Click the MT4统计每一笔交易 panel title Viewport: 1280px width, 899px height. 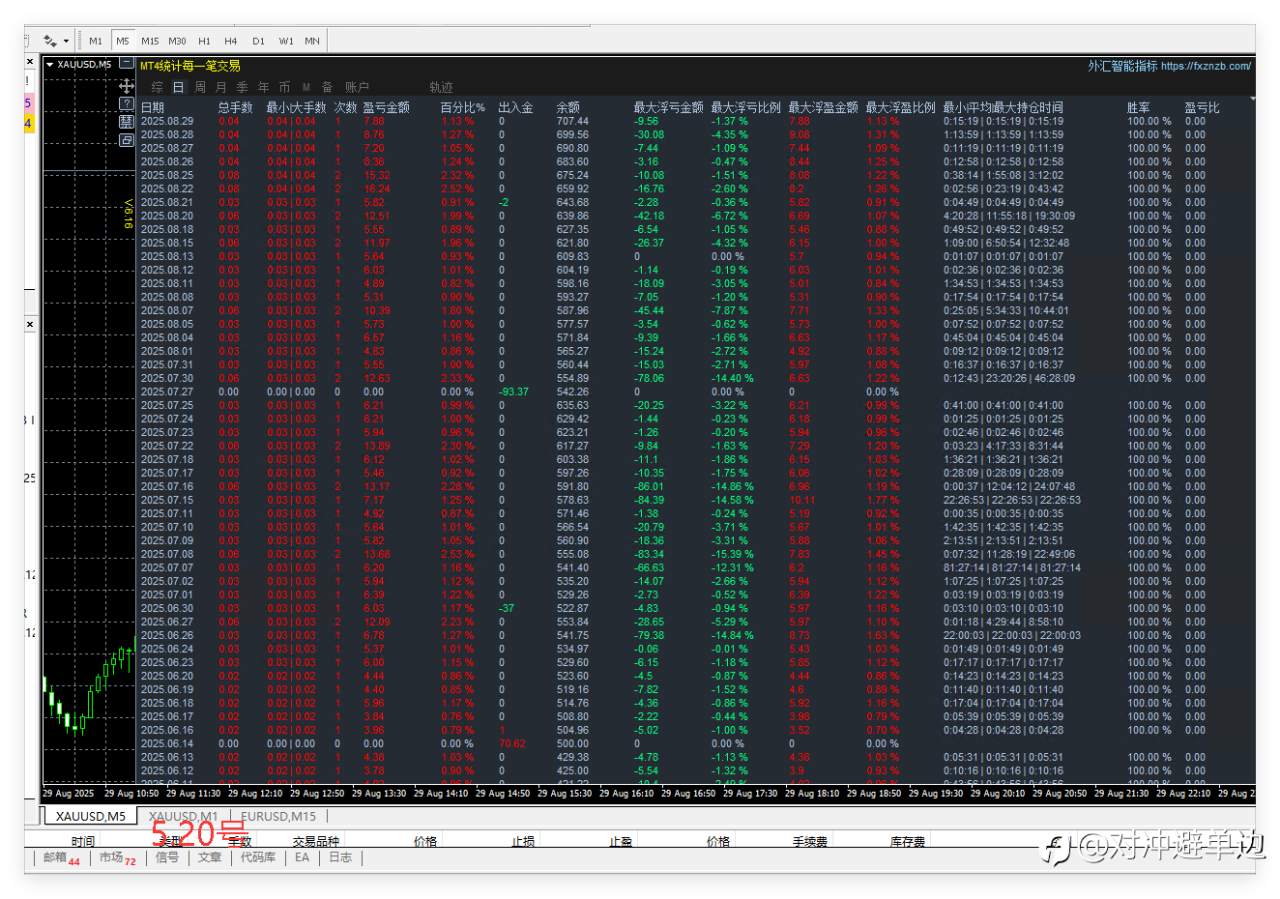pyautogui.click(x=190, y=66)
